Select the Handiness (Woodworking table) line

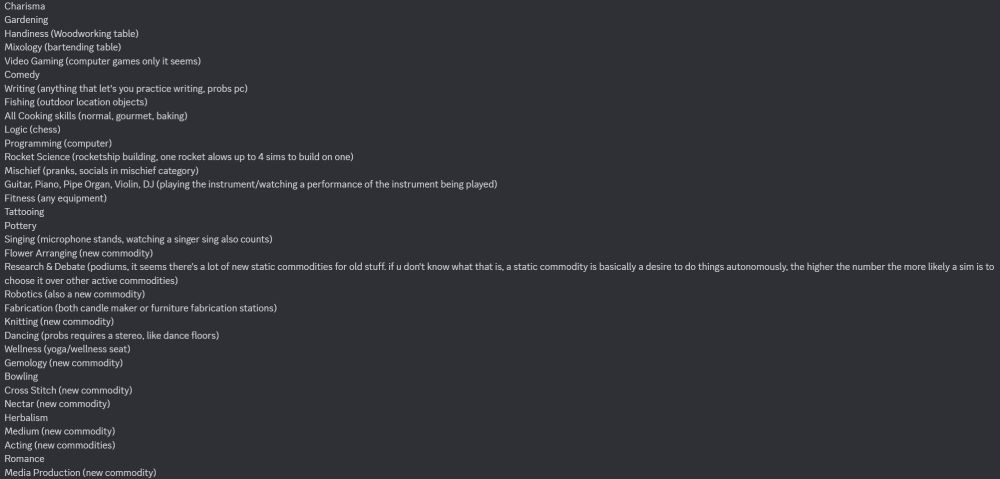71,34
